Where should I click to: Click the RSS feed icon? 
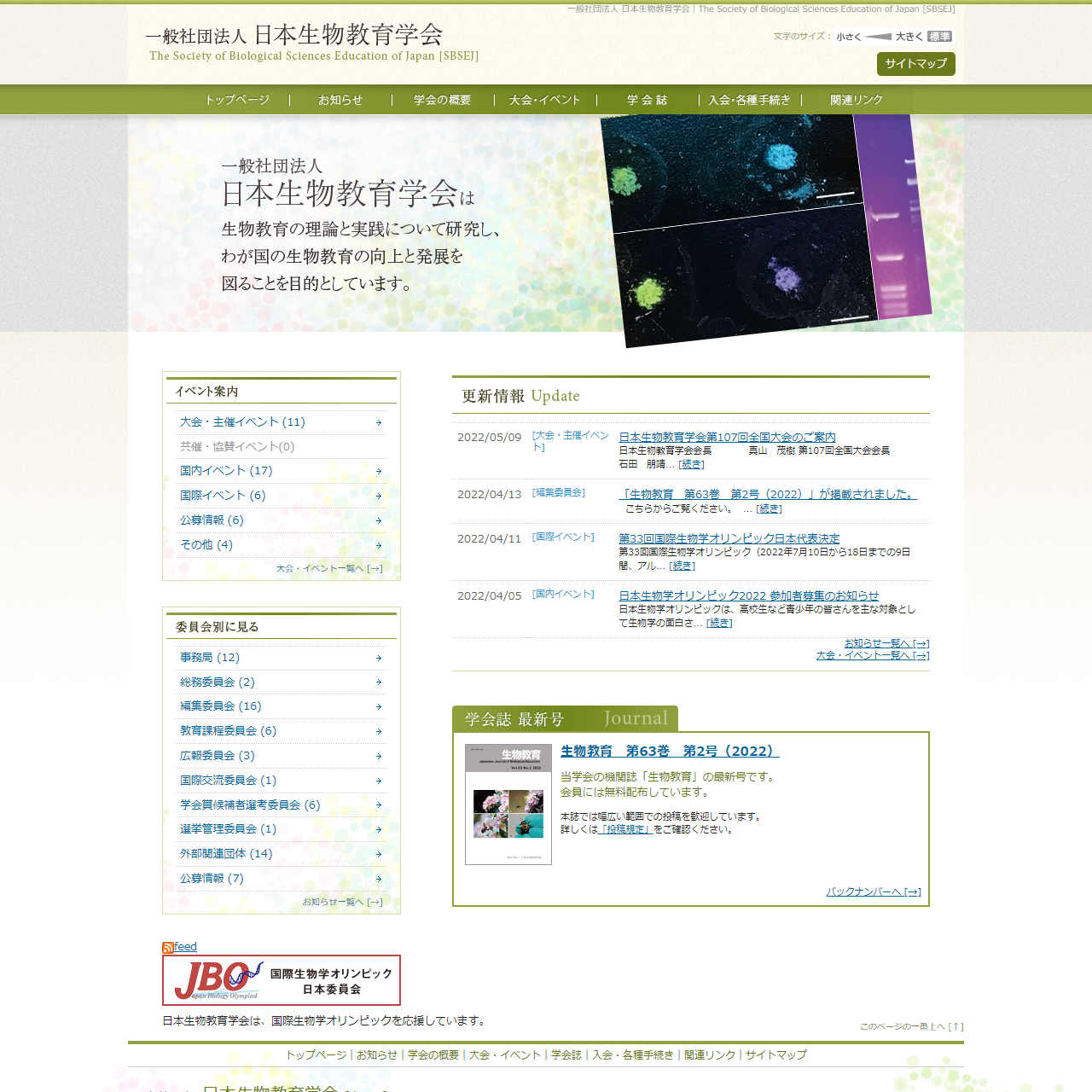tap(168, 948)
